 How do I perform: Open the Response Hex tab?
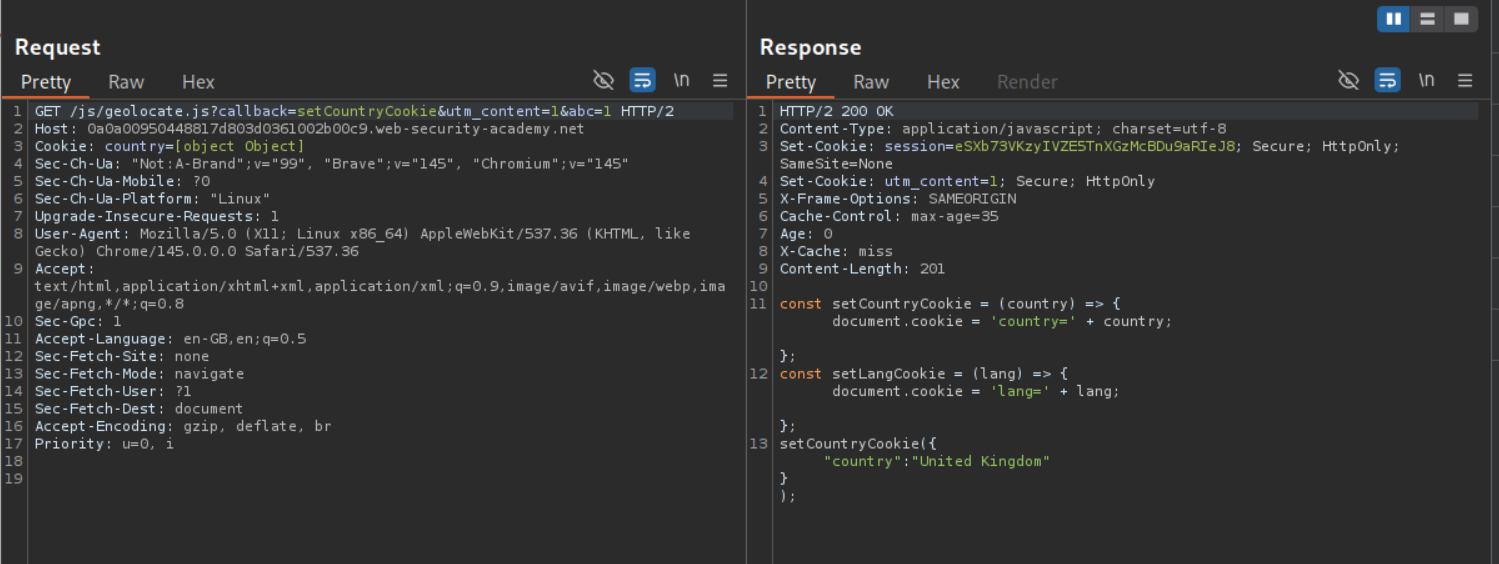tap(943, 82)
